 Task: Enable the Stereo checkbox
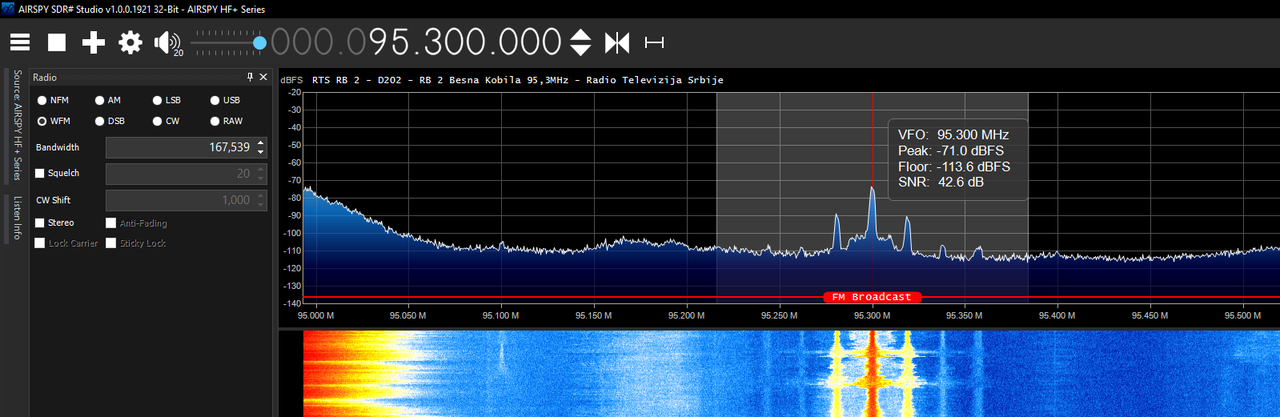(40, 223)
